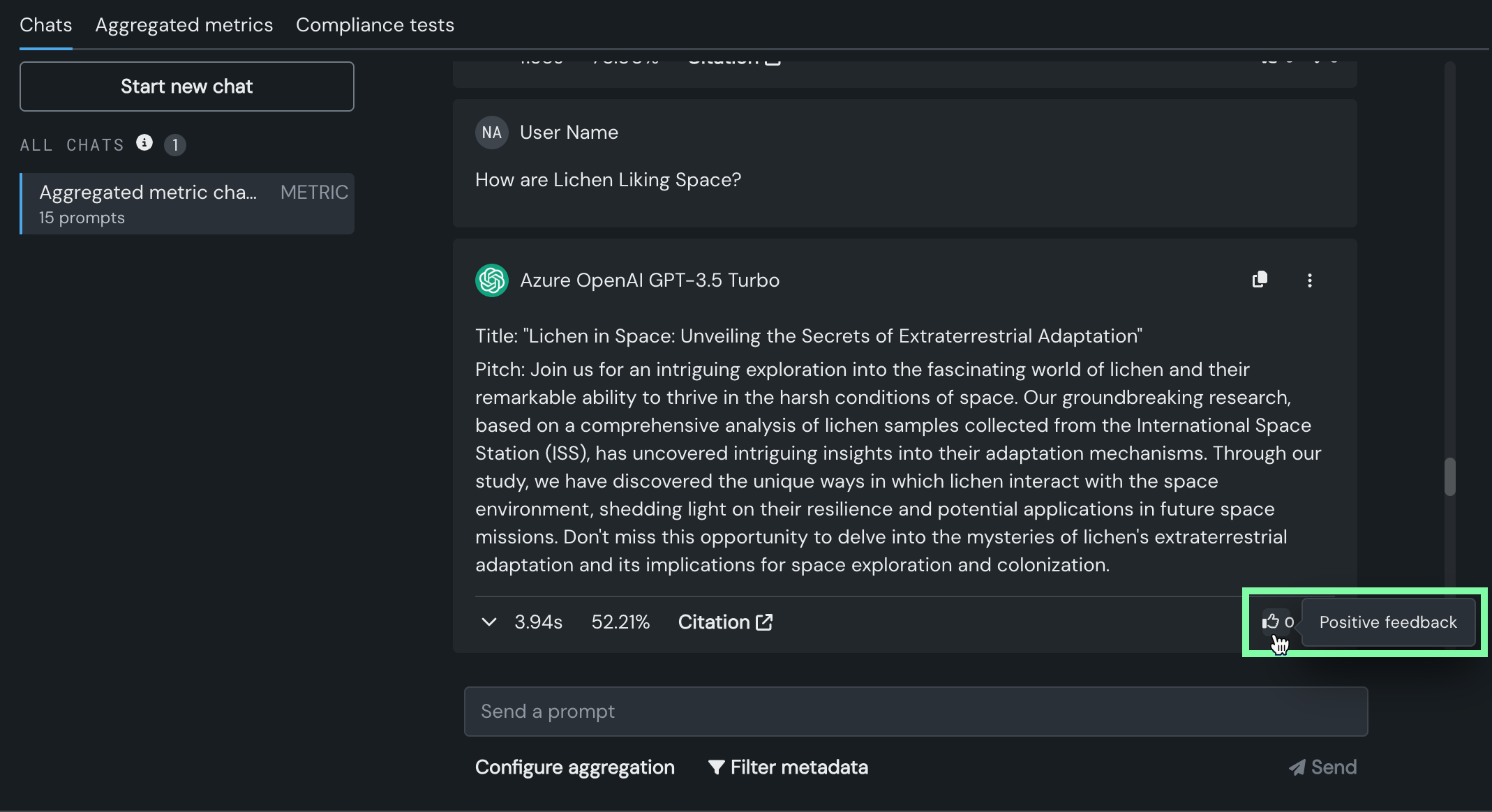This screenshot has width=1492, height=812.
Task: Select the Chats tab
Action: click(x=46, y=25)
